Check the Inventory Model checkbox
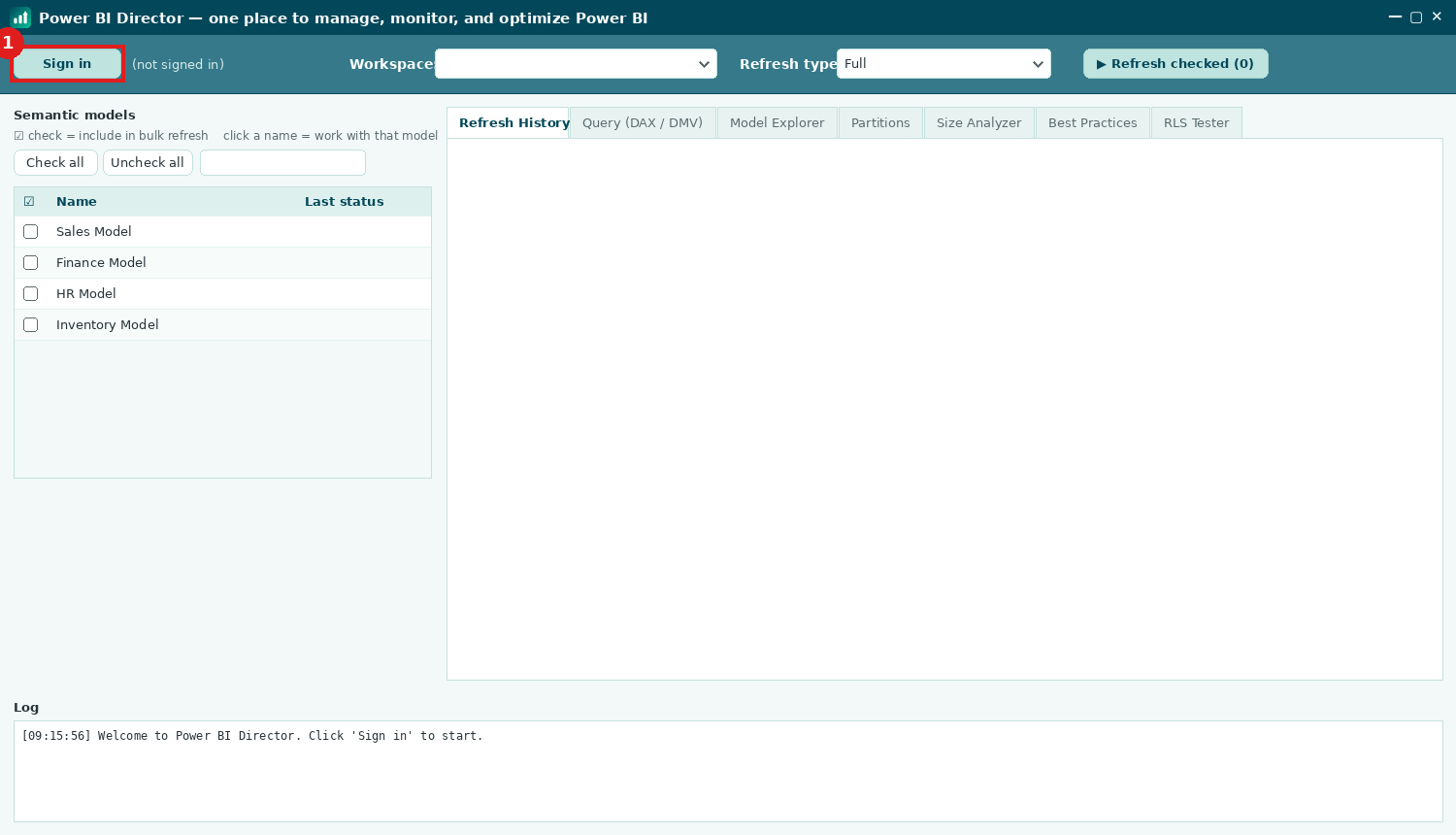 point(31,325)
